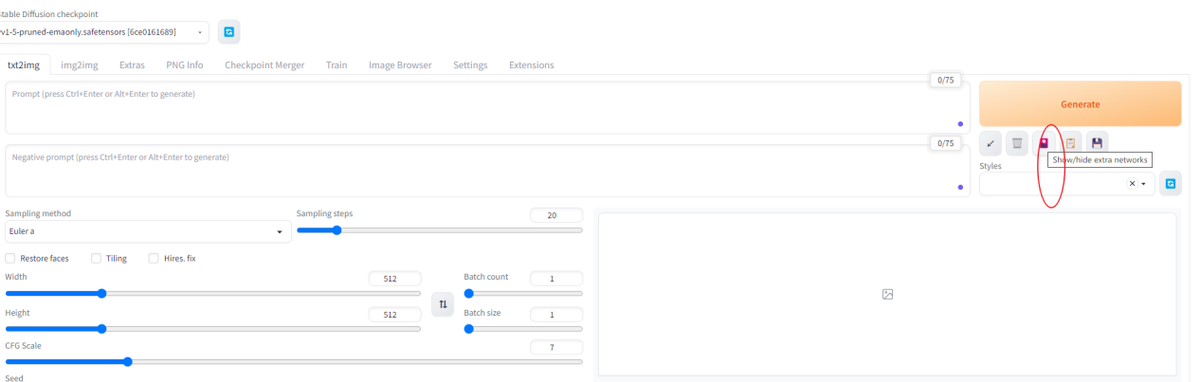Swap width and height values
Image resolution: width=1200 pixels, height=382 pixels.
[x=443, y=304]
